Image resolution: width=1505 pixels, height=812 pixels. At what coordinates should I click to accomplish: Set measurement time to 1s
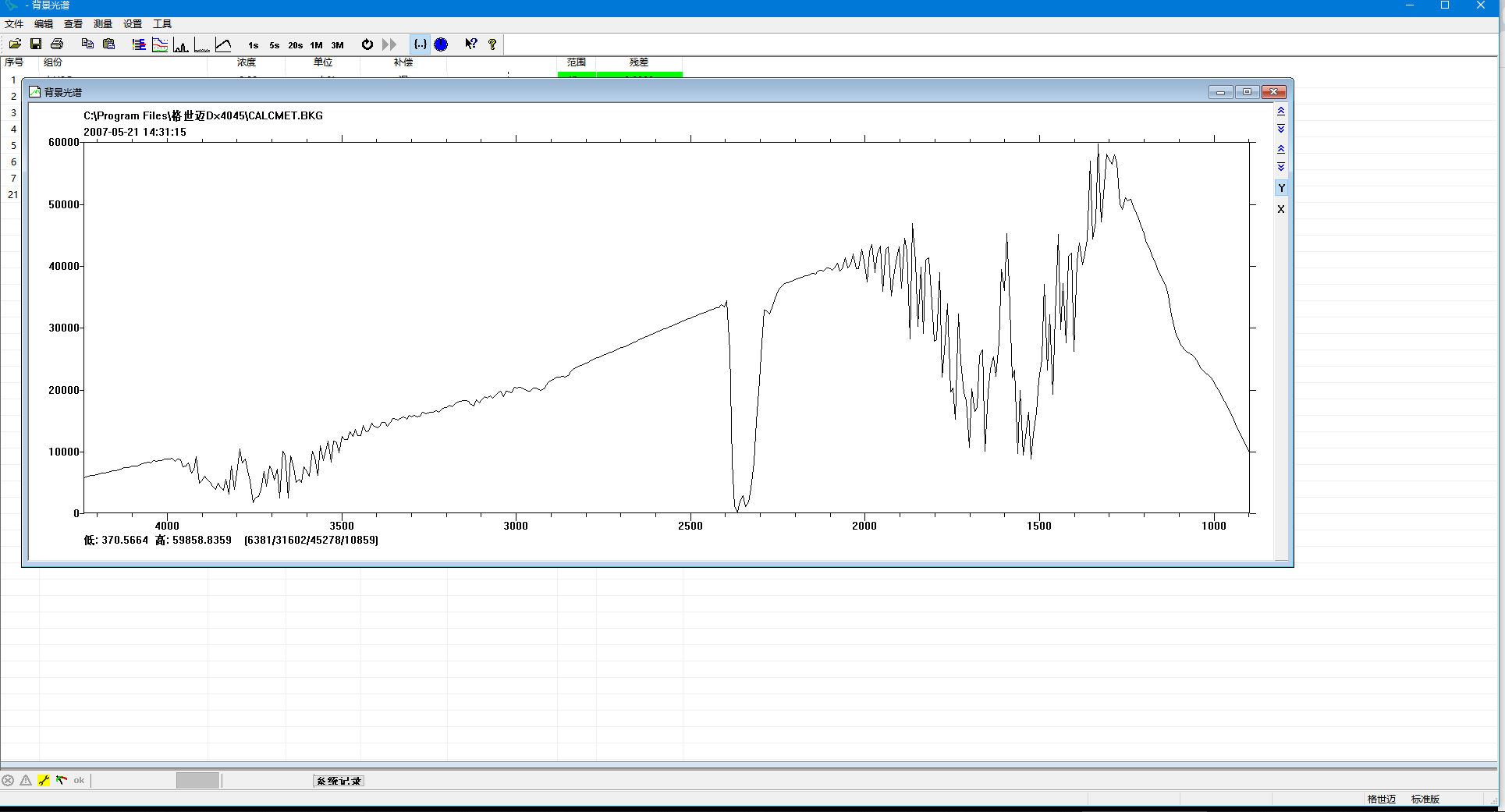coord(254,45)
